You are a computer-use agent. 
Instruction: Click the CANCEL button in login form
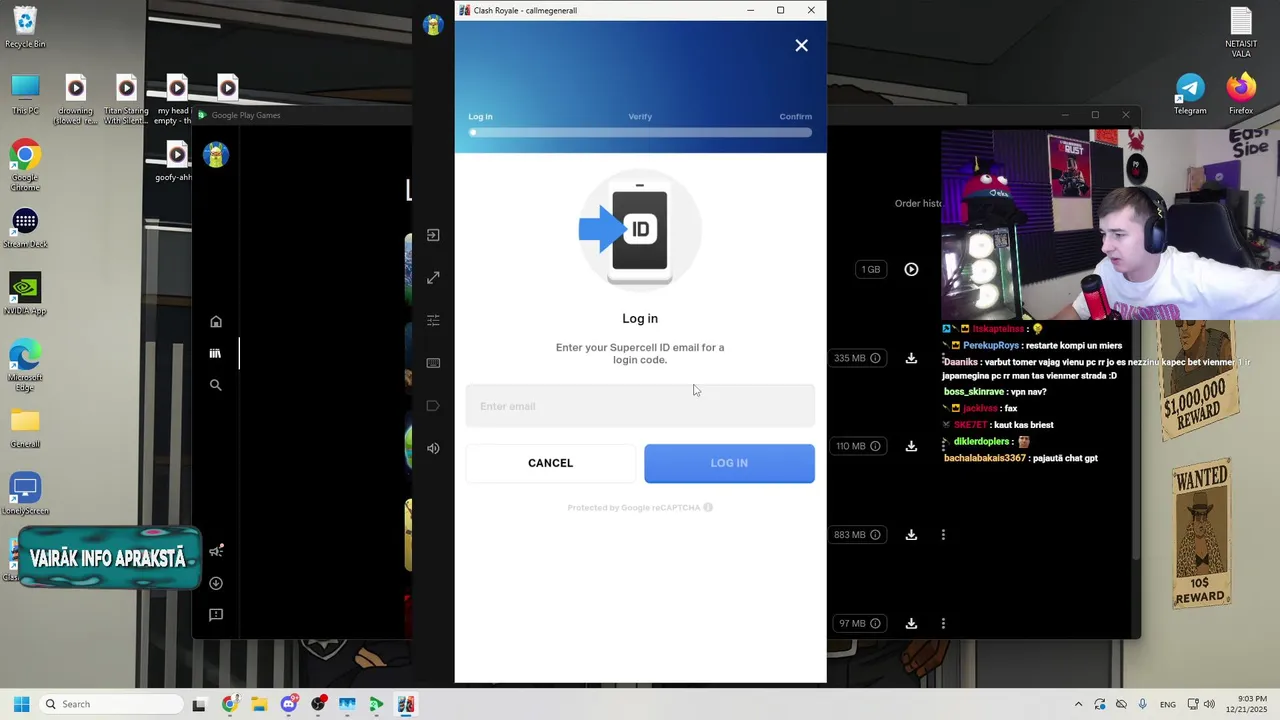pyautogui.click(x=550, y=463)
